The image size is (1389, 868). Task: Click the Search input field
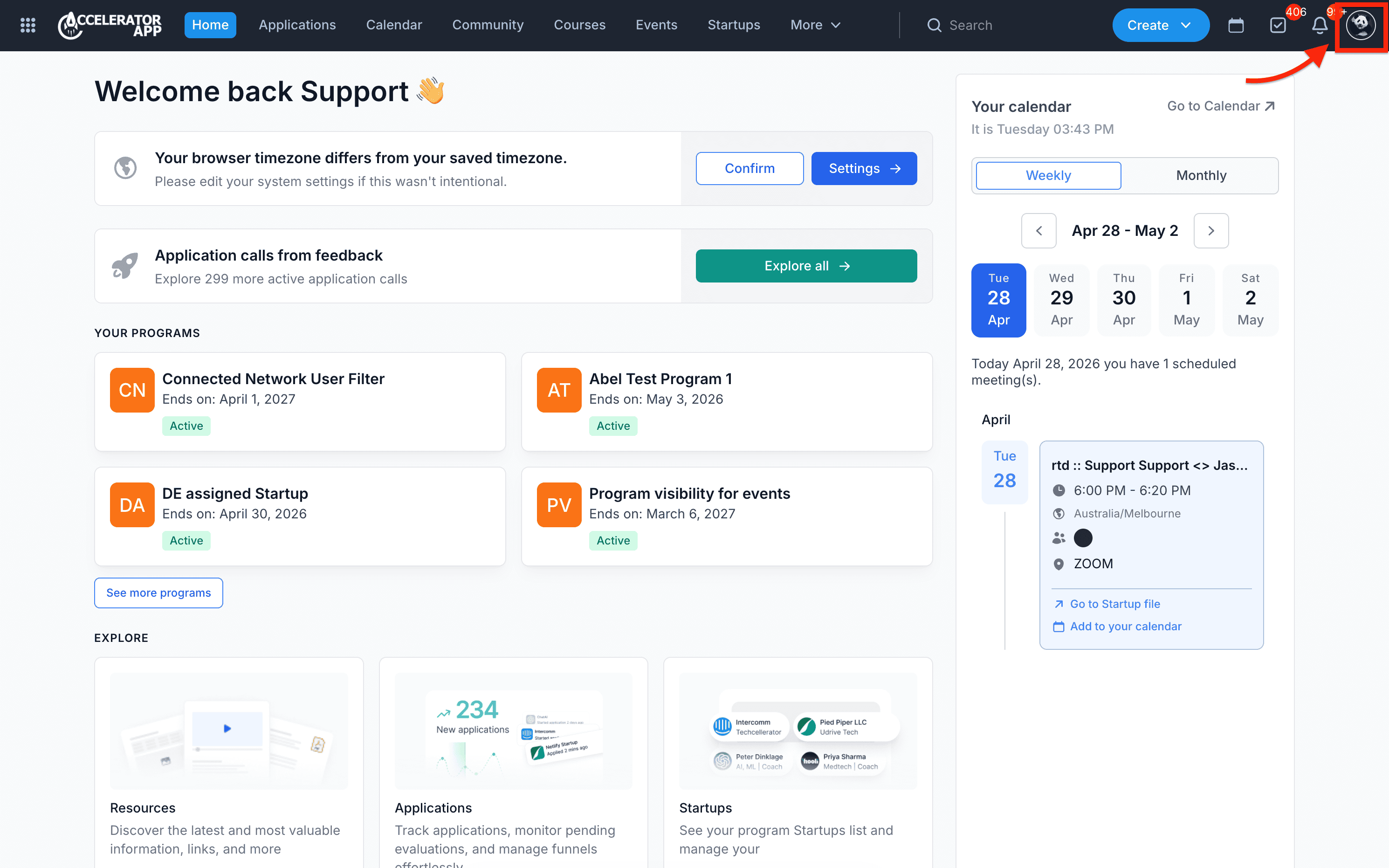point(1010,25)
